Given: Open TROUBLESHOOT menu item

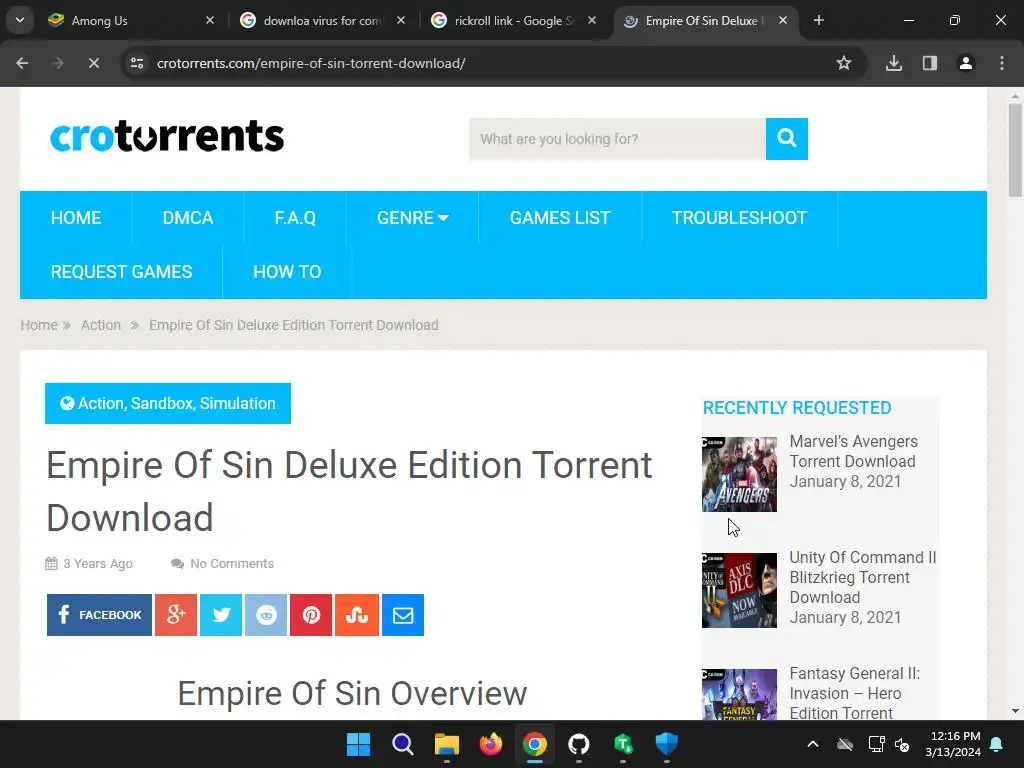Looking at the screenshot, I should click(739, 218).
